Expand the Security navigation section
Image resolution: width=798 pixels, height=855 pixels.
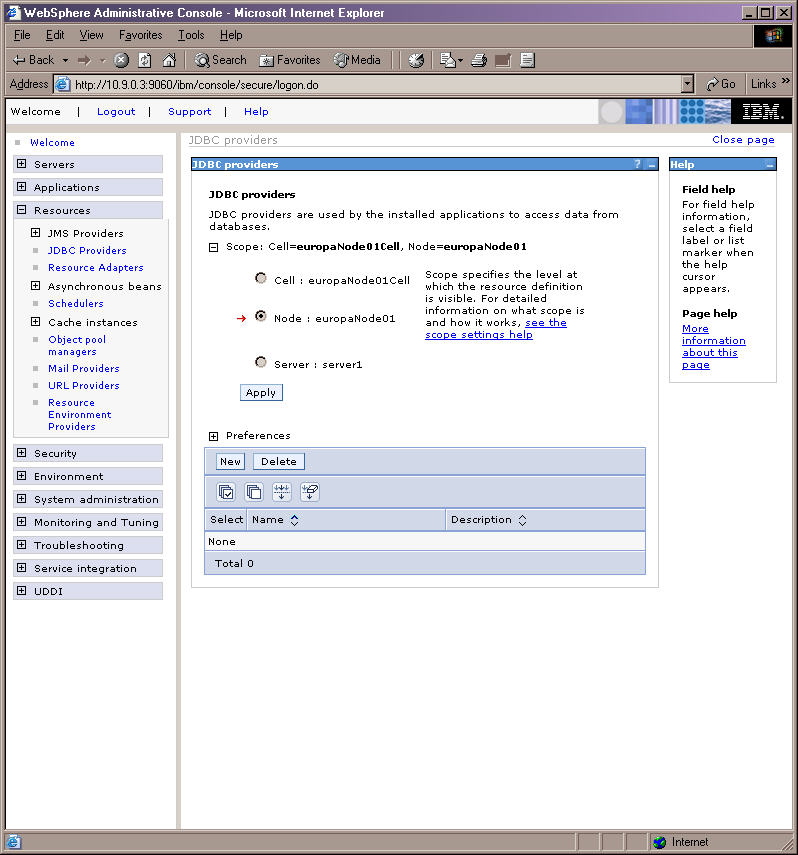click(x=21, y=453)
